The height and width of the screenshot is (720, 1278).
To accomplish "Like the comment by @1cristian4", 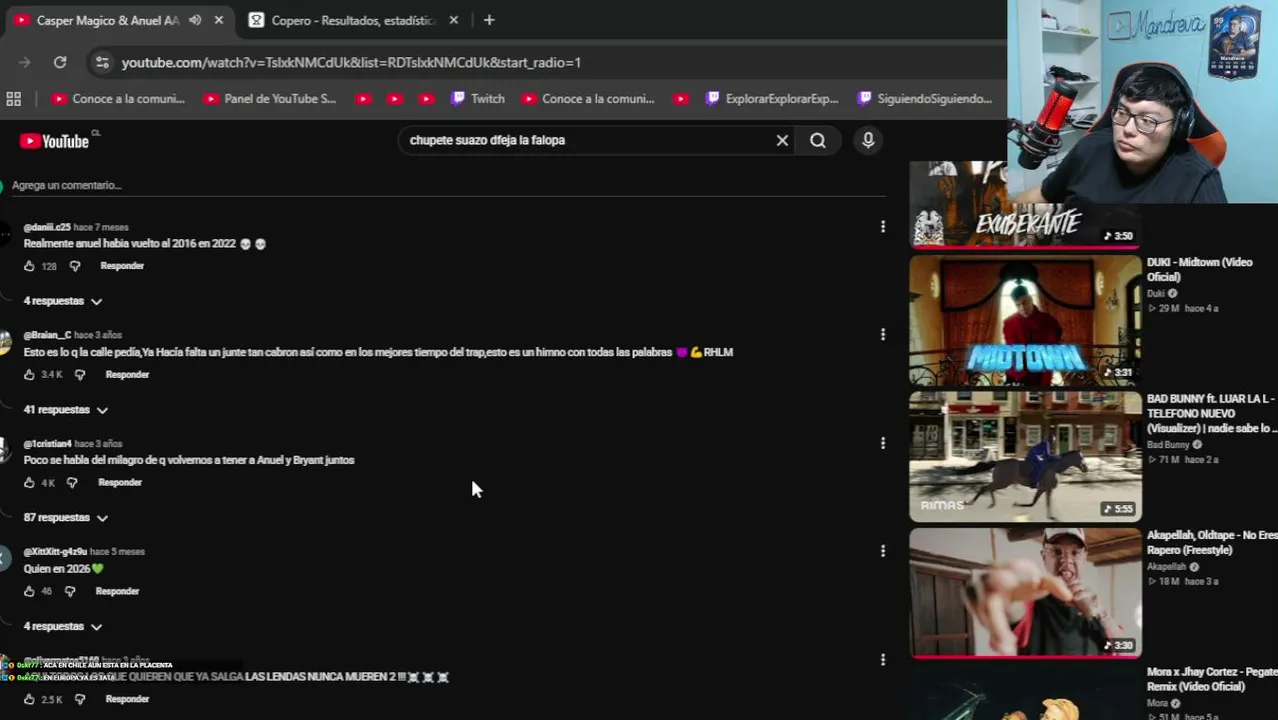I will click(x=29, y=483).
